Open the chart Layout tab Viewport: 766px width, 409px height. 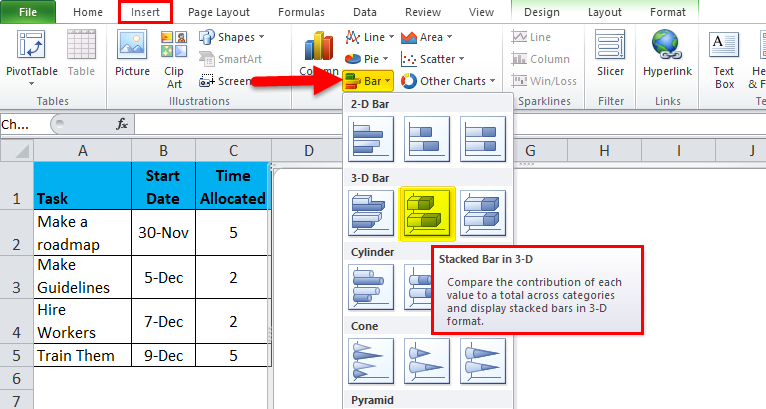pos(605,12)
